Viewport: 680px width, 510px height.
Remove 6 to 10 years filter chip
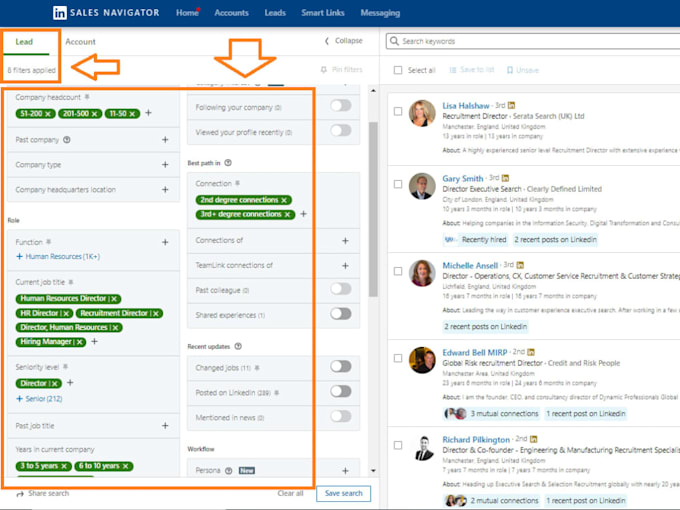point(126,466)
